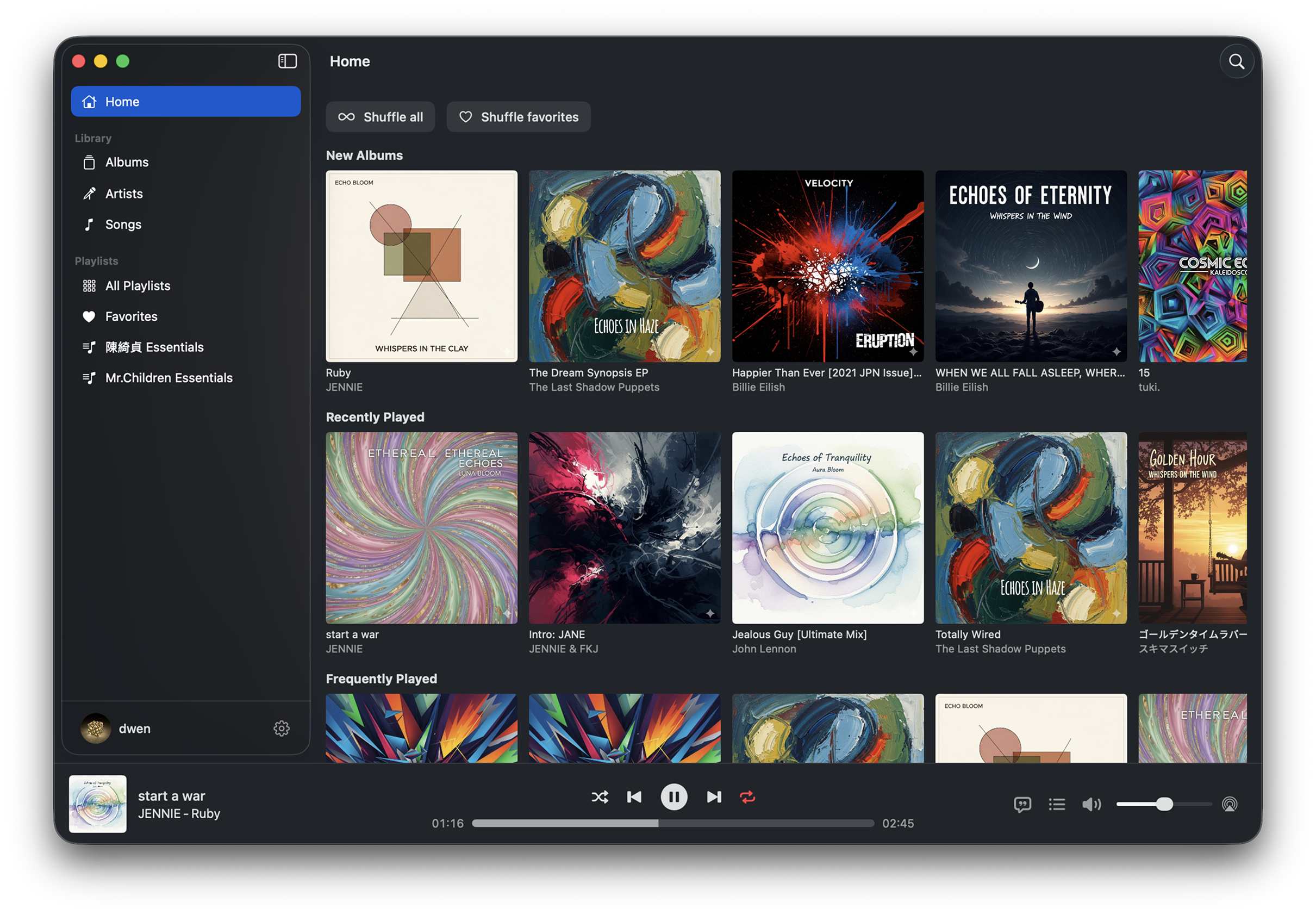Open Albums in the library sidebar
Image resolution: width=1316 pixels, height=915 pixels.
coord(127,162)
